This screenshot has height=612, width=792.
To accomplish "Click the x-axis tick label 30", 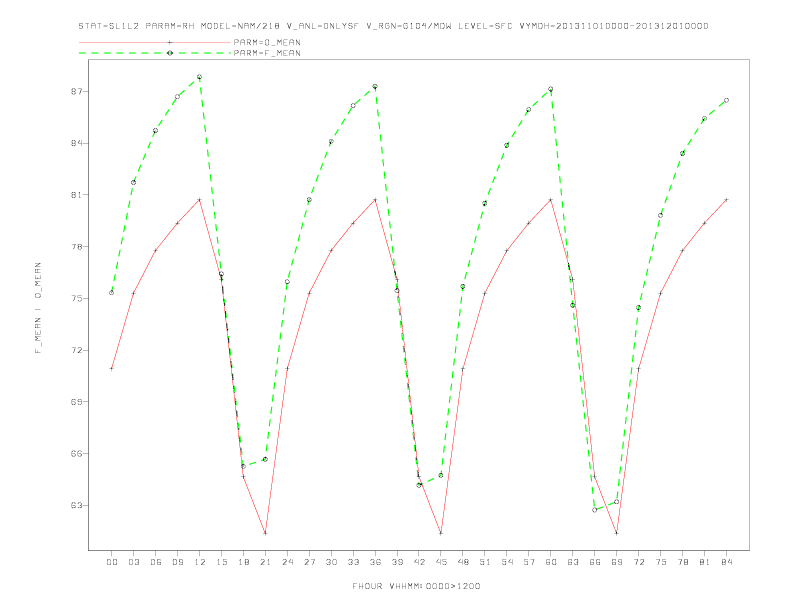I will [331, 562].
